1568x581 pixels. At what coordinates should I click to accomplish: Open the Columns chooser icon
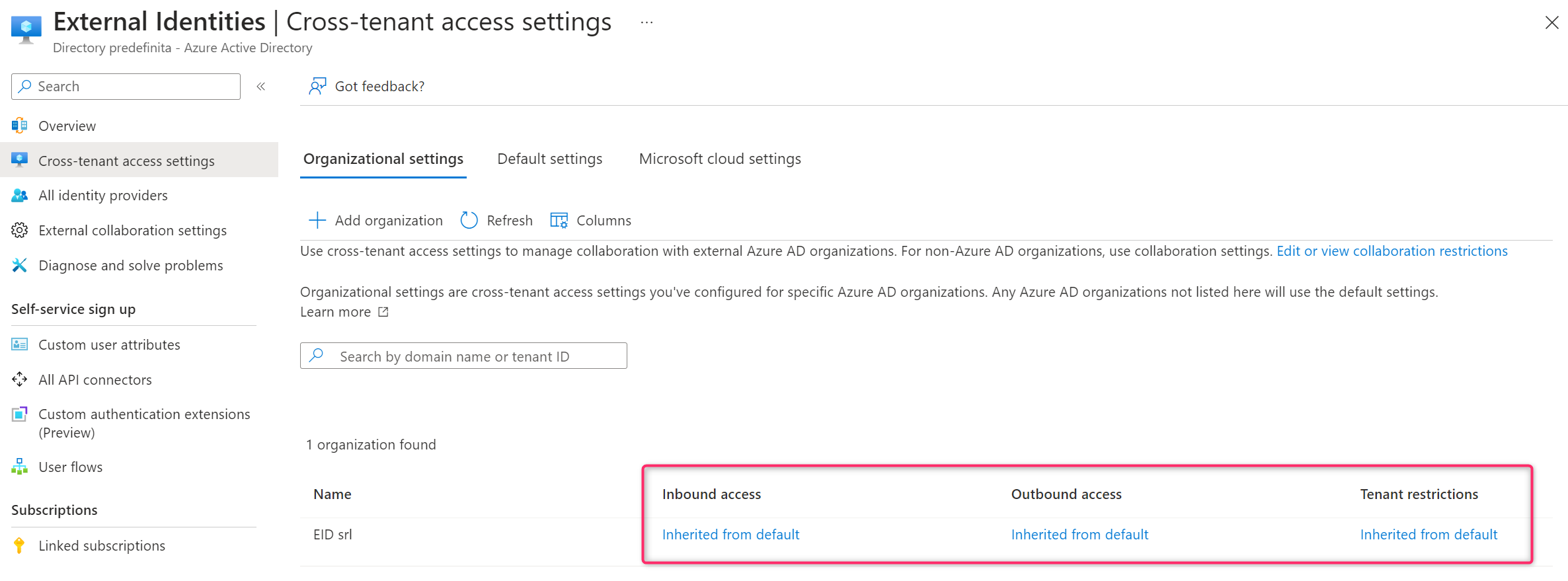(559, 220)
